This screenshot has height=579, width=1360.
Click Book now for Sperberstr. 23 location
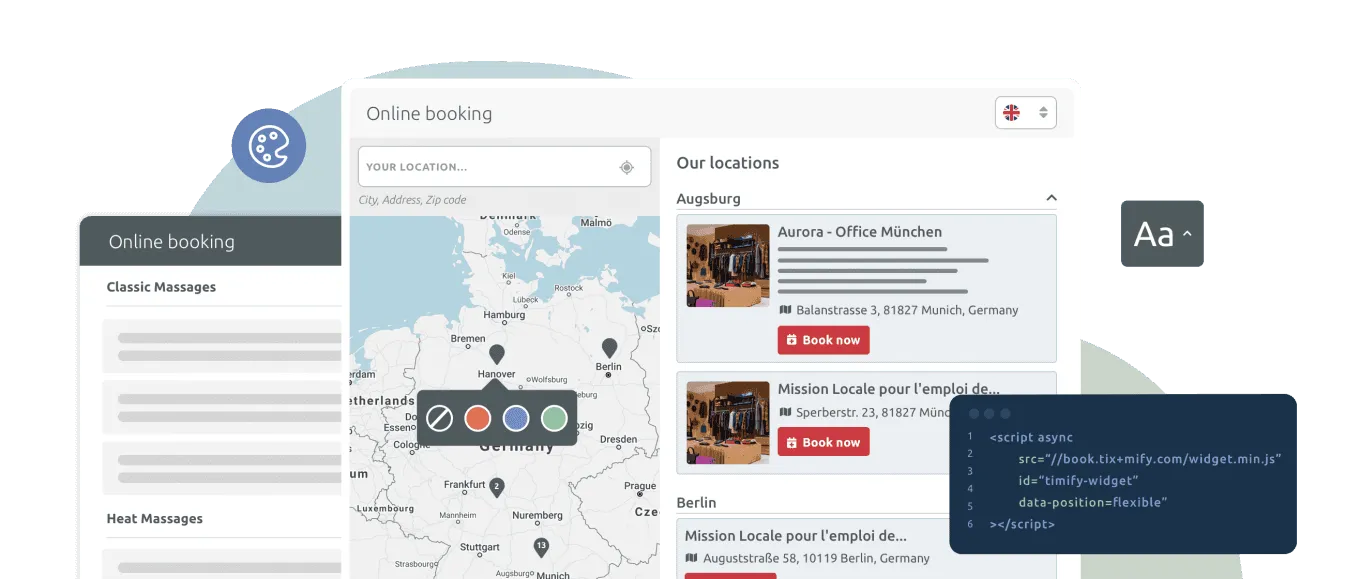click(823, 442)
